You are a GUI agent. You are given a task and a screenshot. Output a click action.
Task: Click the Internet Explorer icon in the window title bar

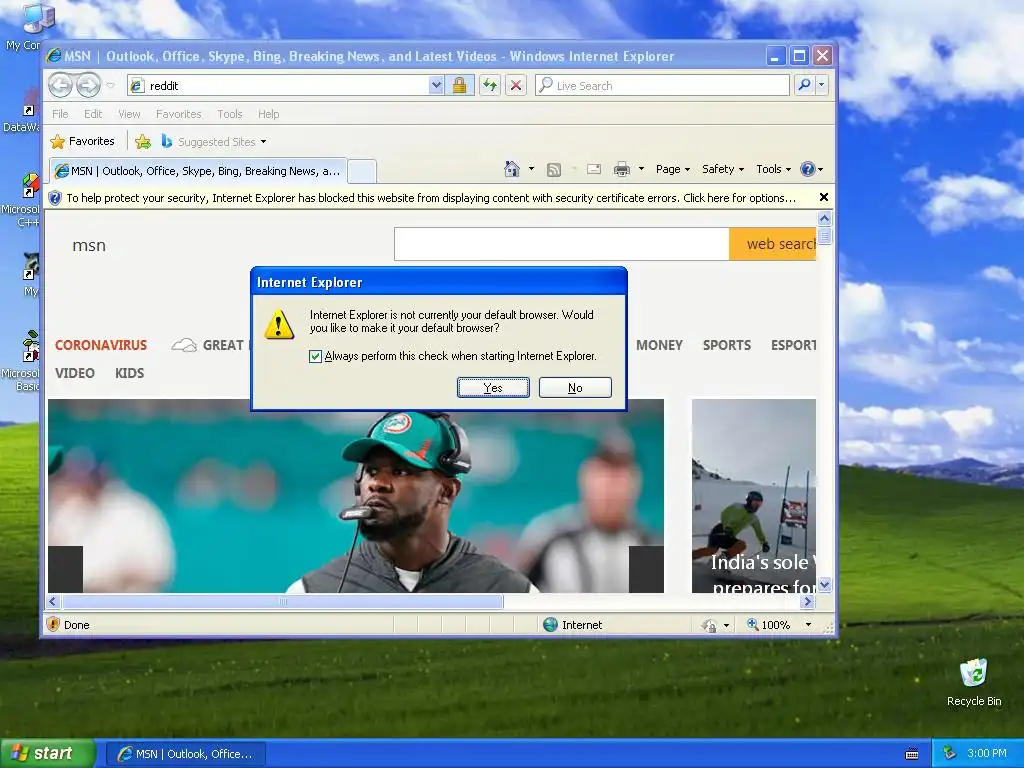coord(54,56)
